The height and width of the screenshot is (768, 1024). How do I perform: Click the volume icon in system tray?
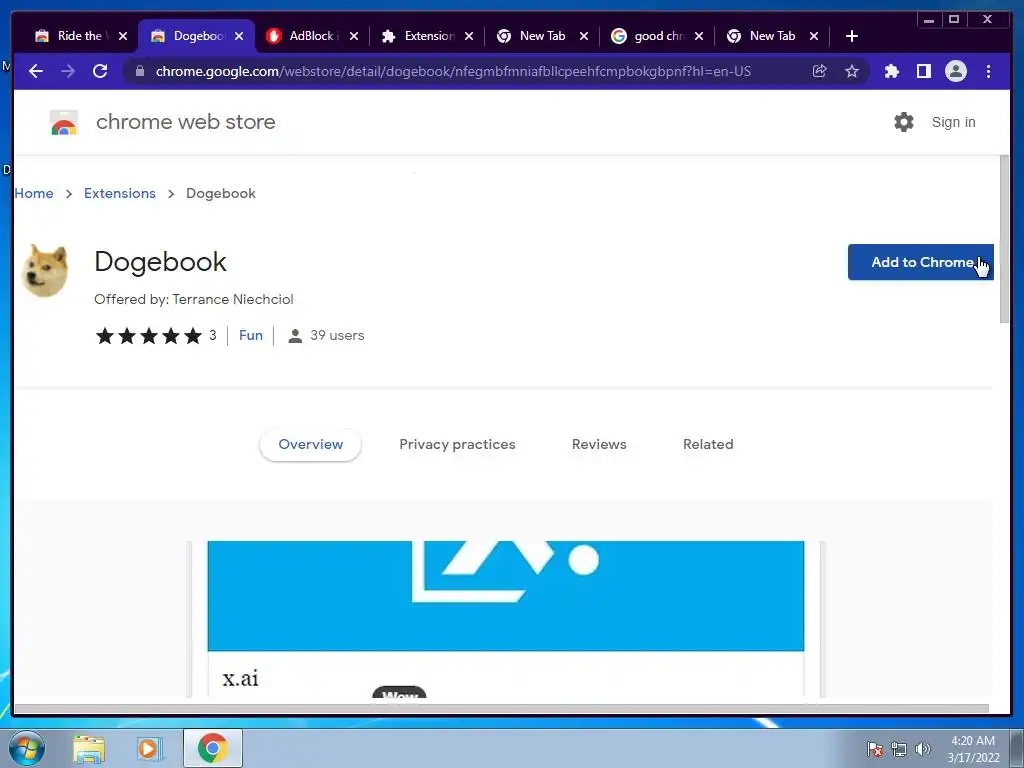click(923, 749)
